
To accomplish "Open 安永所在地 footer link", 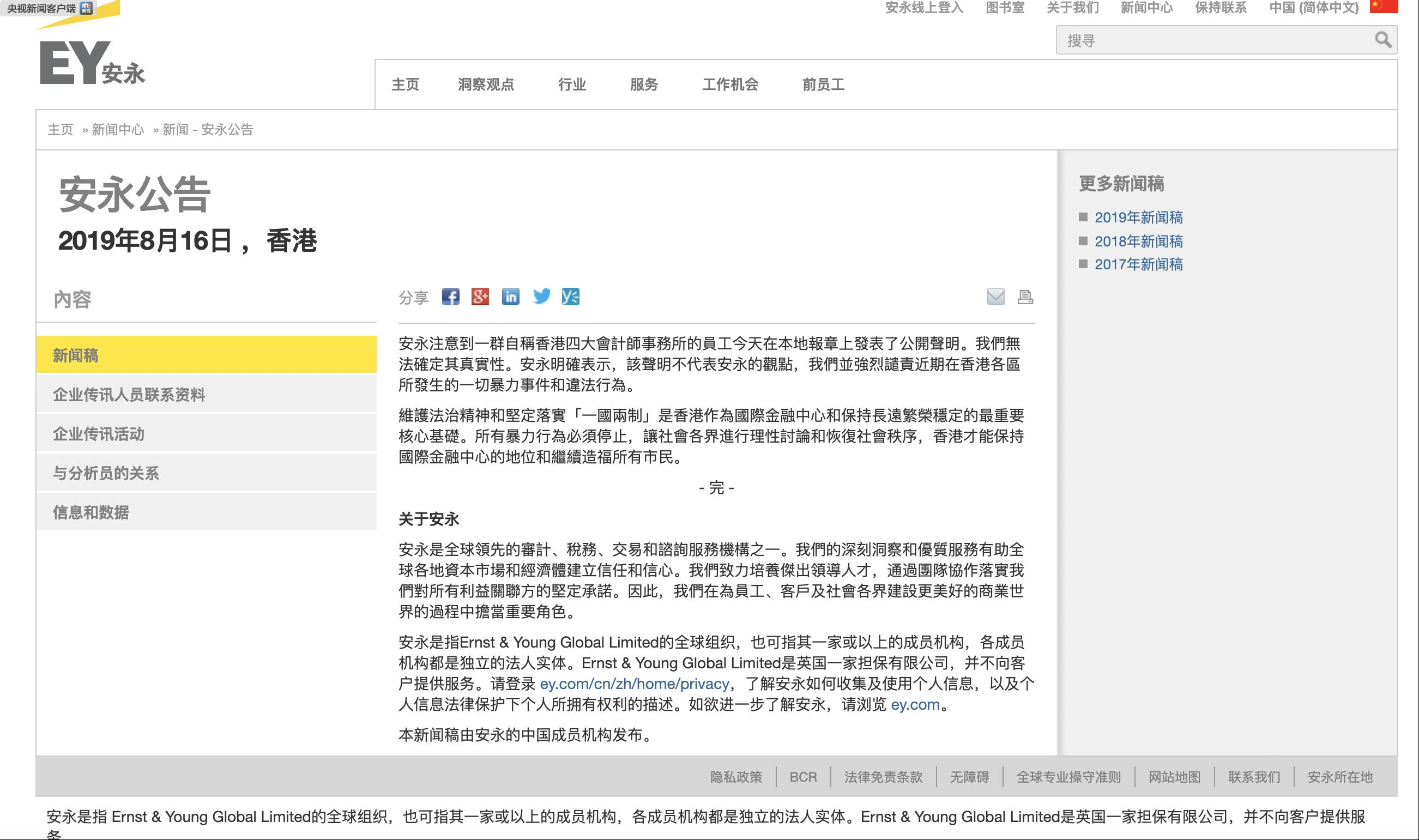I will [1340, 777].
